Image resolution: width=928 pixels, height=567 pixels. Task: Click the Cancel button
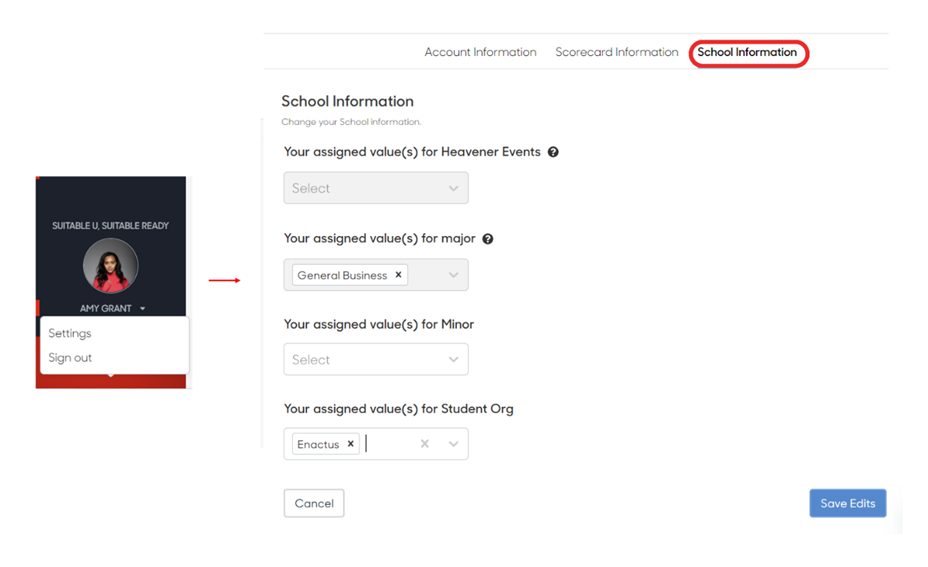click(314, 503)
